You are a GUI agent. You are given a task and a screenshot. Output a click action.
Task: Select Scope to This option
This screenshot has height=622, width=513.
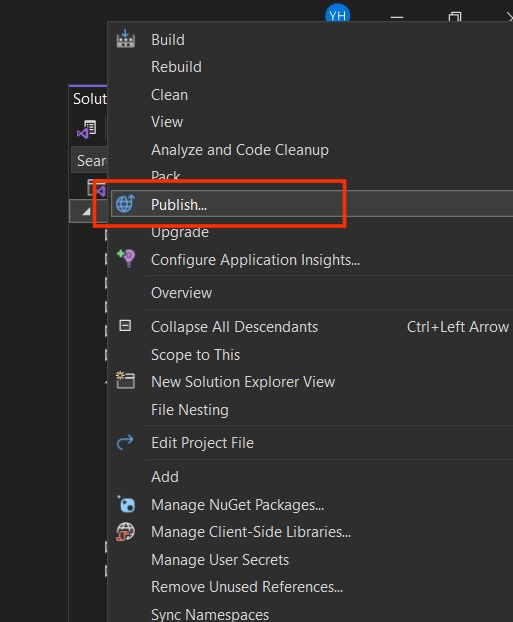click(x=195, y=355)
